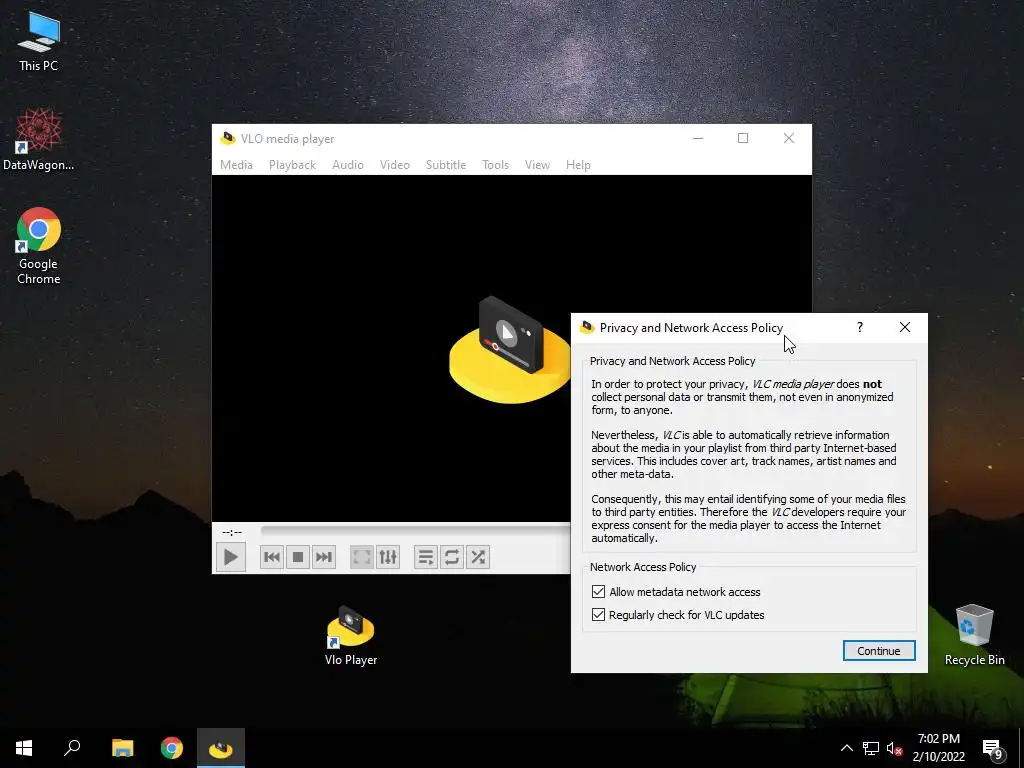Open the View menu
Viewport: 1024px width, 768px height.
coord(537,165)
